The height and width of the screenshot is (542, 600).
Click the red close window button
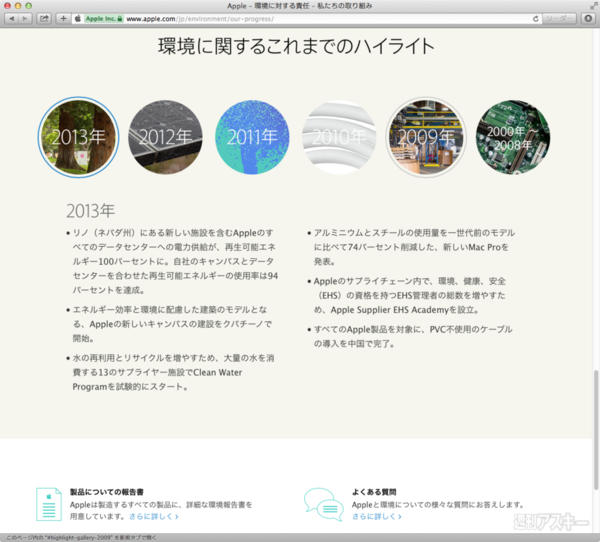tap(7, 6)
